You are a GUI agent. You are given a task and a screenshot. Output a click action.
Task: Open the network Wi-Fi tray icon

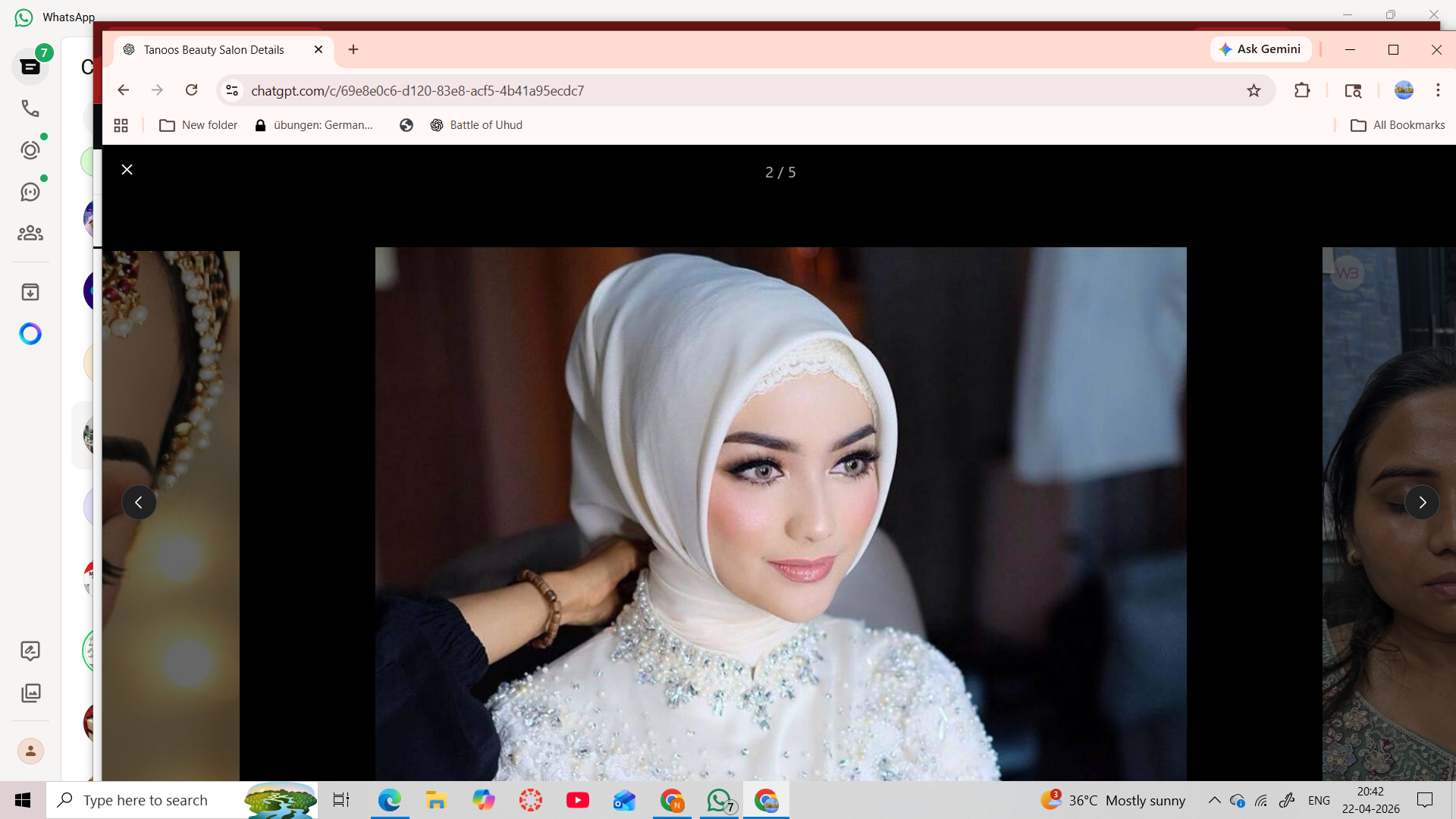coord(1261,800)
